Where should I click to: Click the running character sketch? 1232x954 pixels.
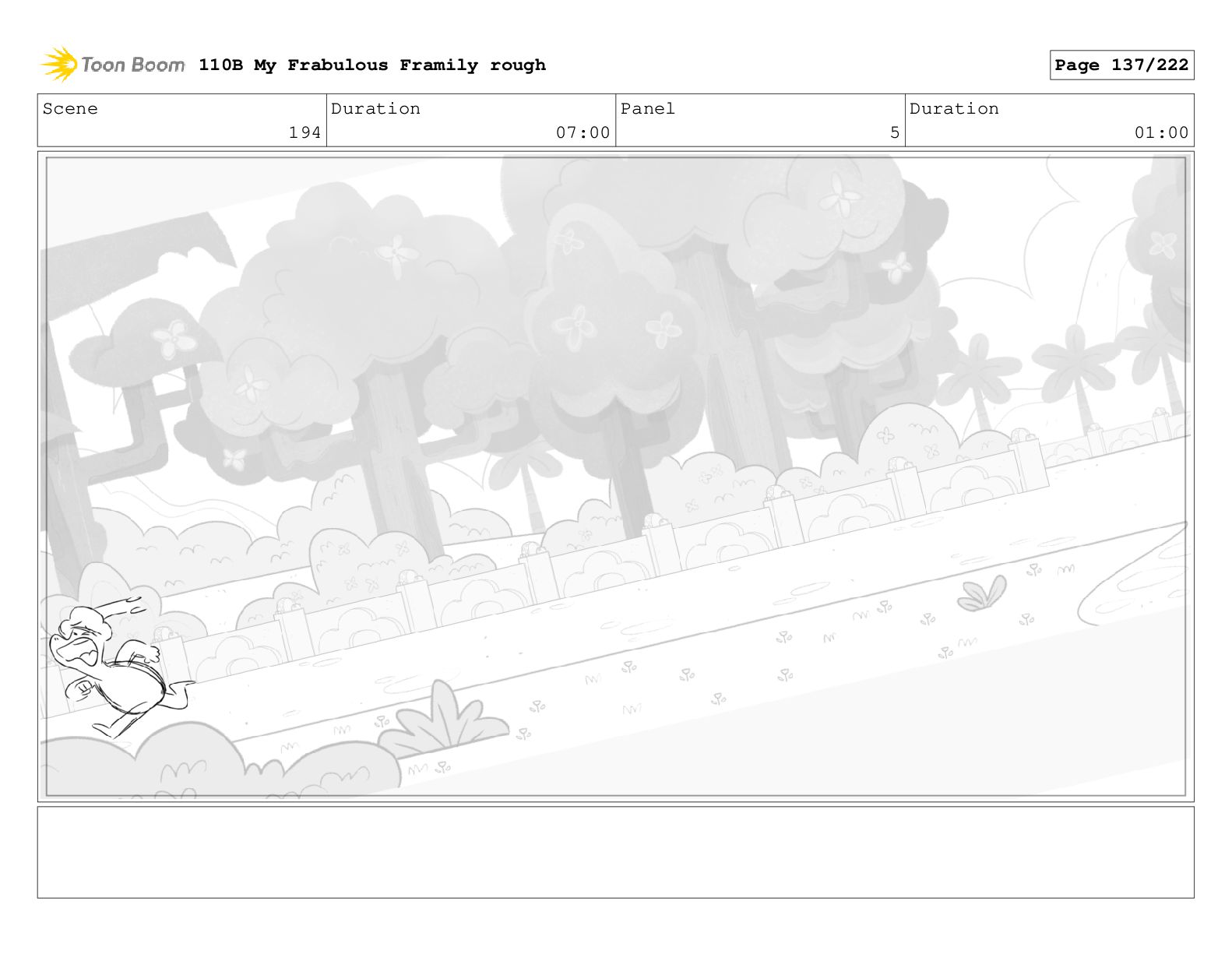[121, 667]
